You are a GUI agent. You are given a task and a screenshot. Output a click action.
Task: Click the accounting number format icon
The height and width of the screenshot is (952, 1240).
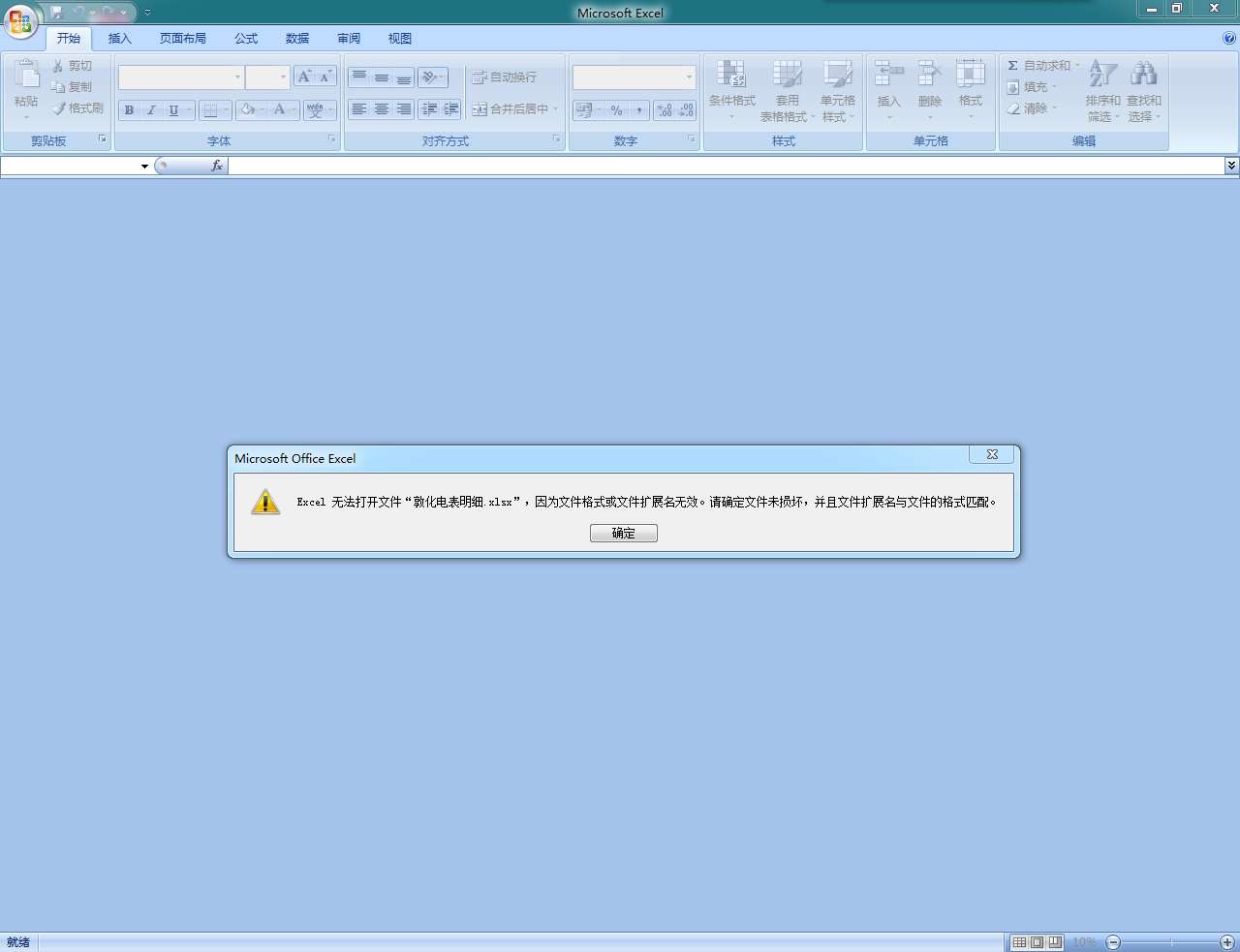tap(584, 110)
